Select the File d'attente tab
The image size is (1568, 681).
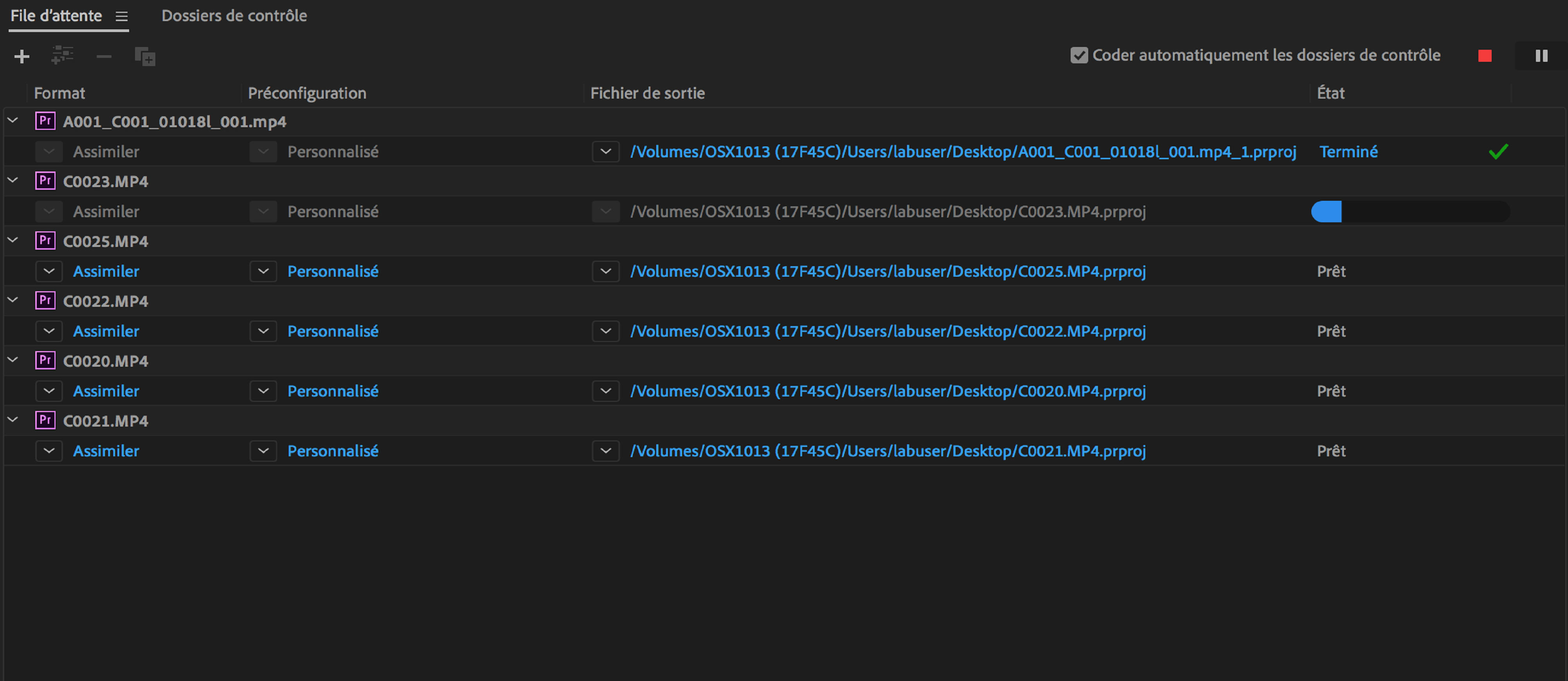[56, 16]
